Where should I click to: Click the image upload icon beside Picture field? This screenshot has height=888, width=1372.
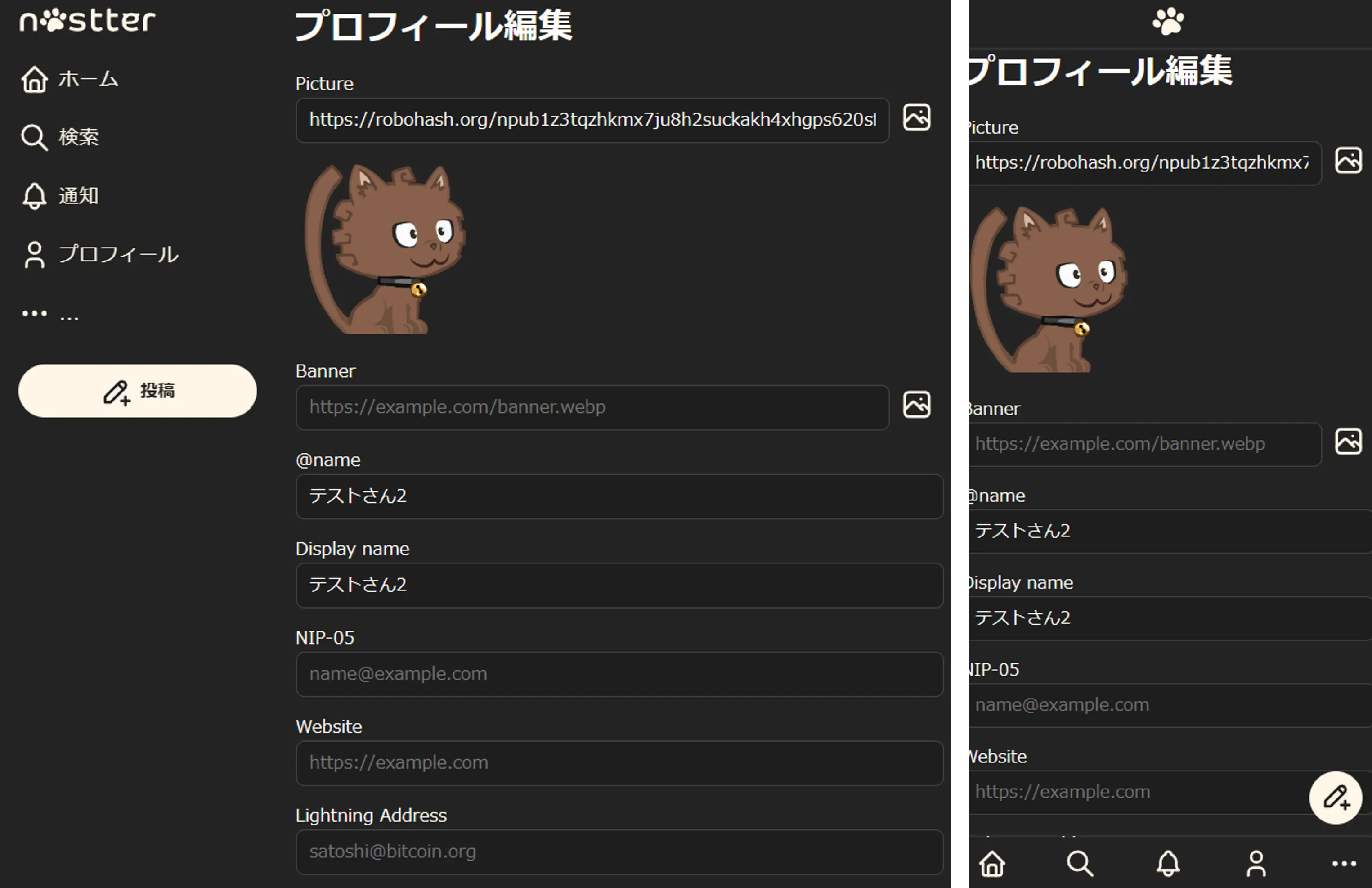(916, 117)
